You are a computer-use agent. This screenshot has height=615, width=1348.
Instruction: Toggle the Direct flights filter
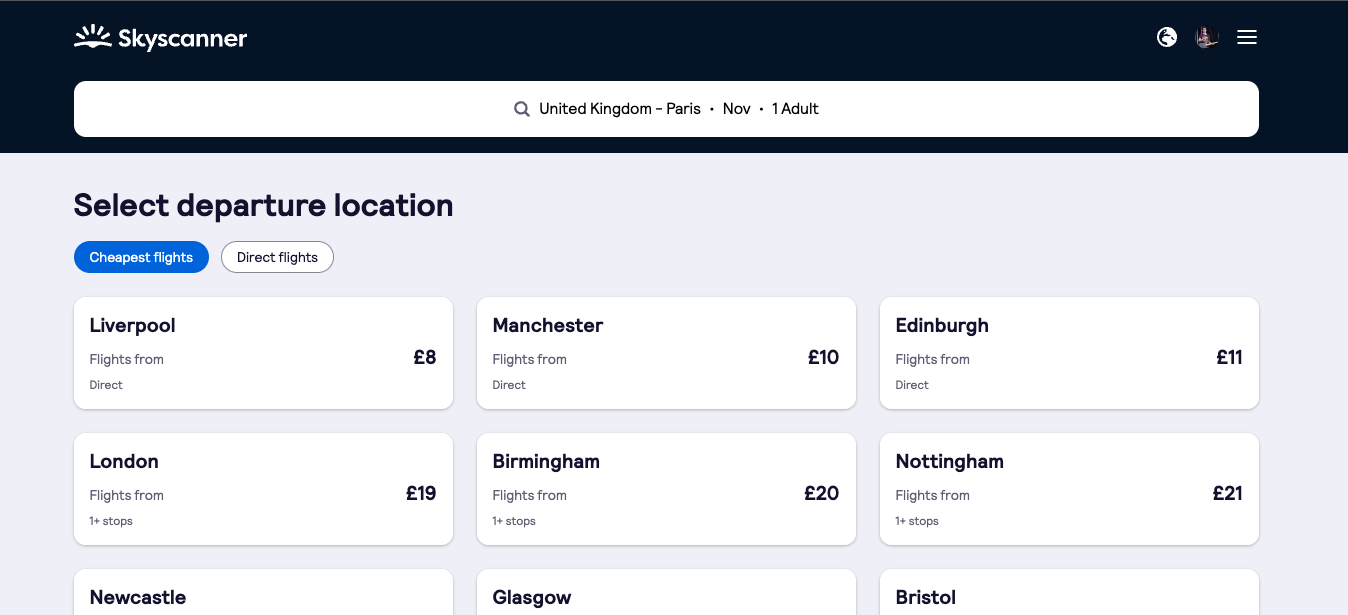277,257
